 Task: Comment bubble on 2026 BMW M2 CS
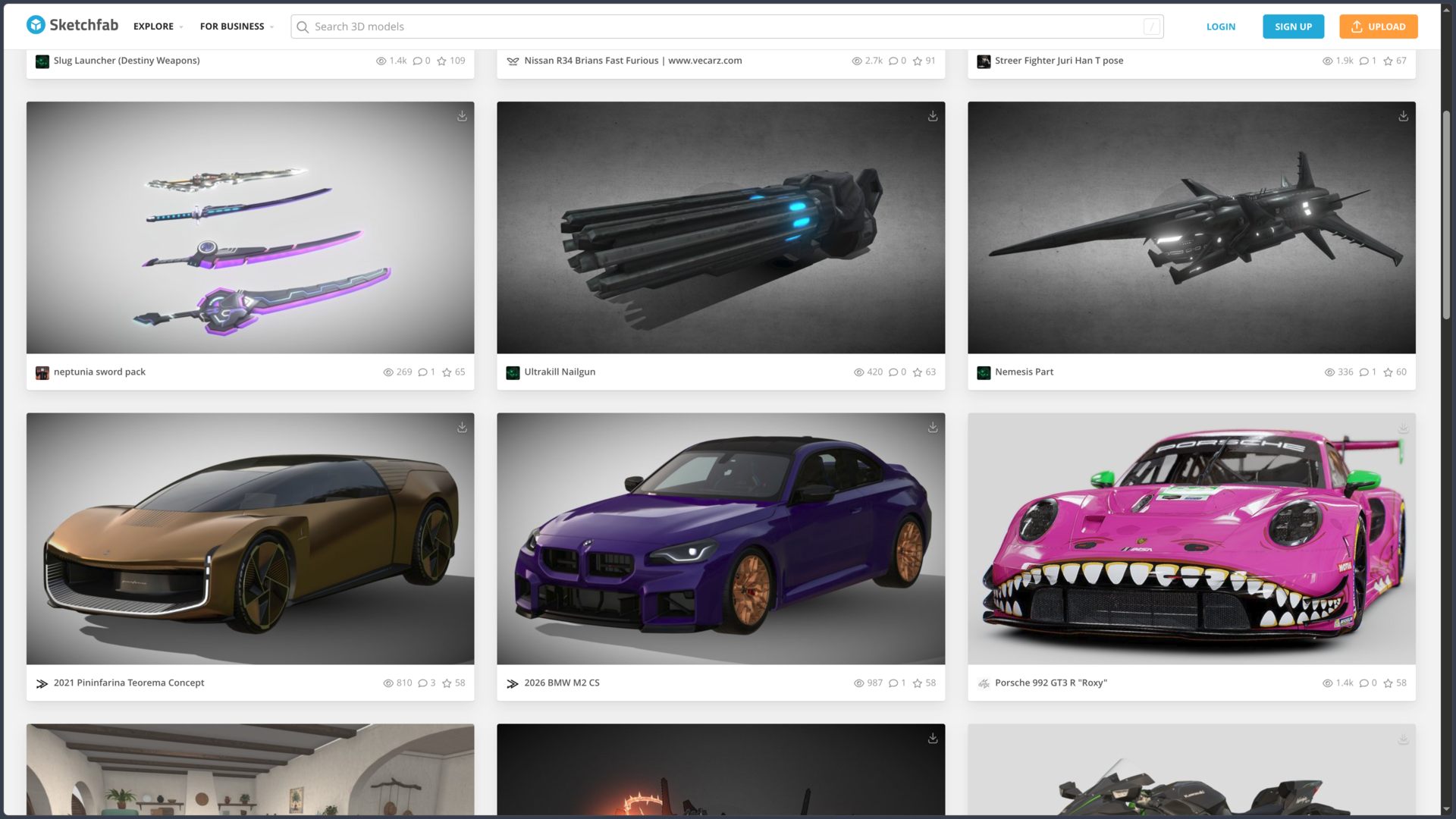(x=893, y=683)
